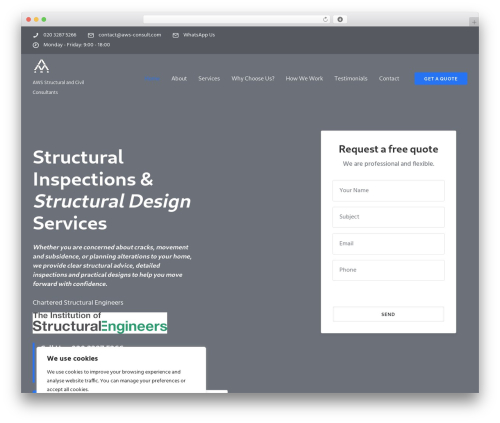
Task: Open a new browser tab with plus icon
Action: click(x=474, y=22)
